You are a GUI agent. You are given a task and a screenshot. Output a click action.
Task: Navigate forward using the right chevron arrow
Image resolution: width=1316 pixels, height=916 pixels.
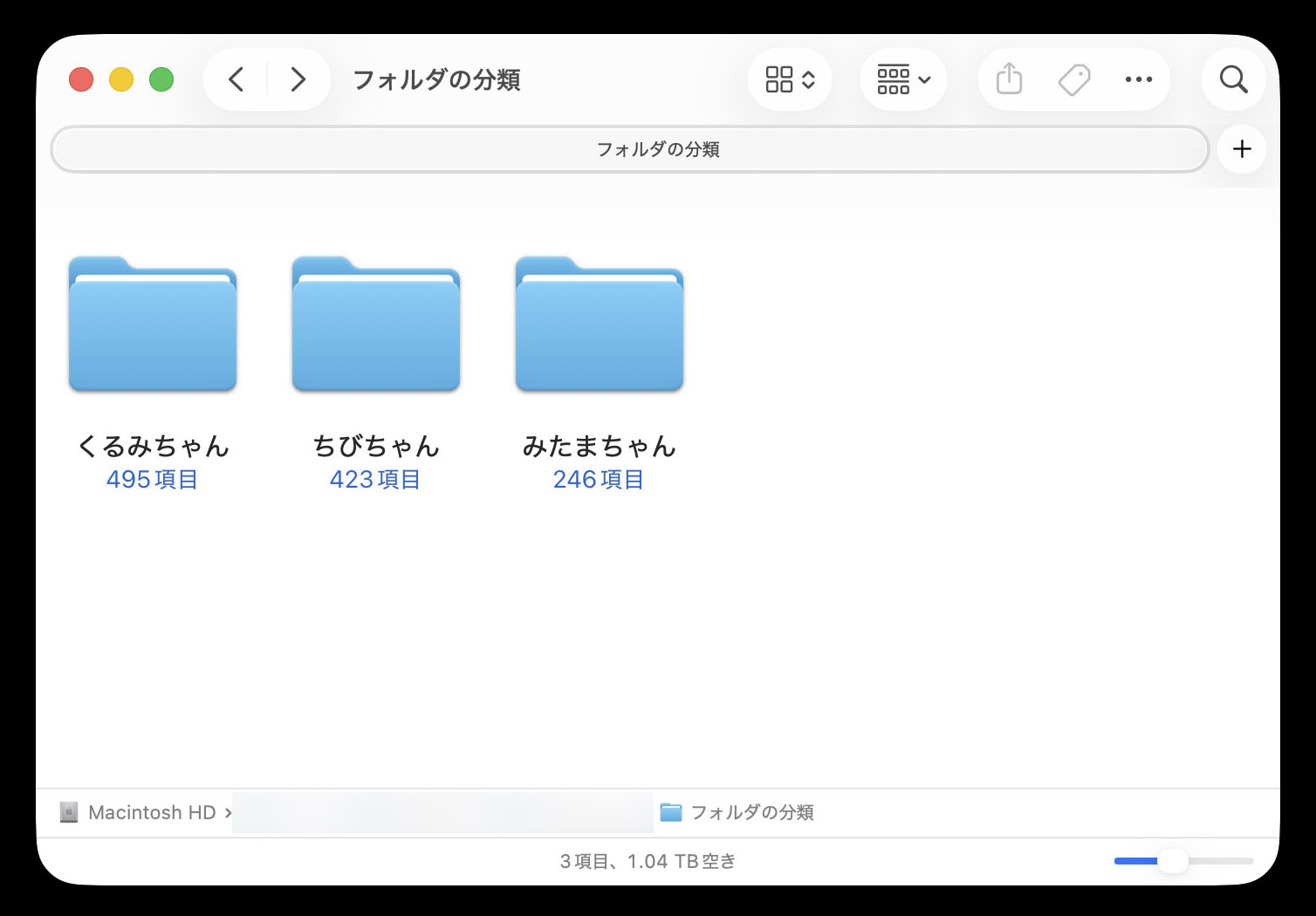pyautogui.click(x=298, y=79)
